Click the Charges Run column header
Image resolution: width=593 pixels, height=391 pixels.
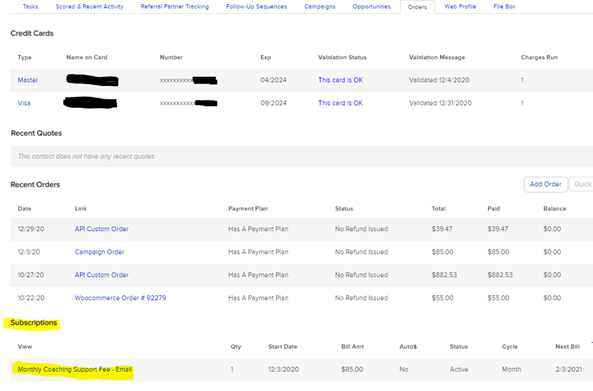pos(539,57)
